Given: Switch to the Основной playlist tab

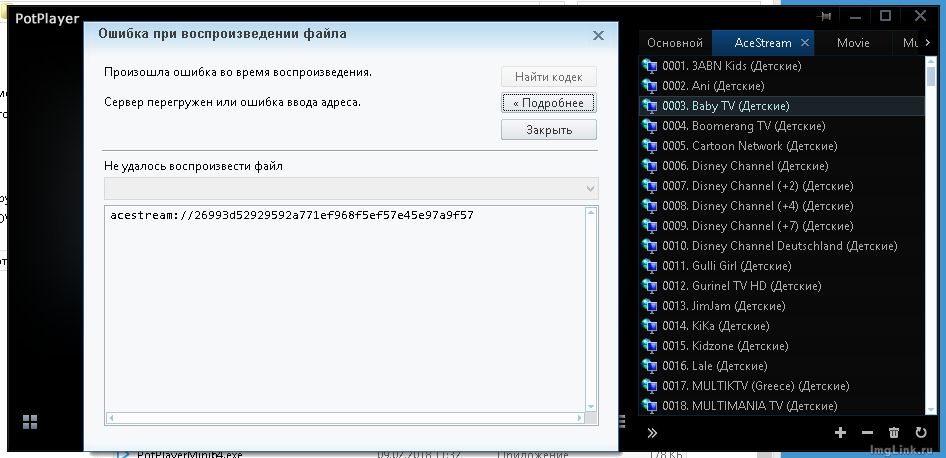Looking at the screenshot, I should [675, 43].
